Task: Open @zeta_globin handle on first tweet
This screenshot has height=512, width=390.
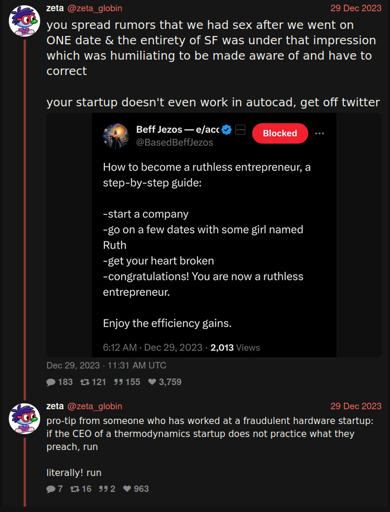Action: [95, 8]
